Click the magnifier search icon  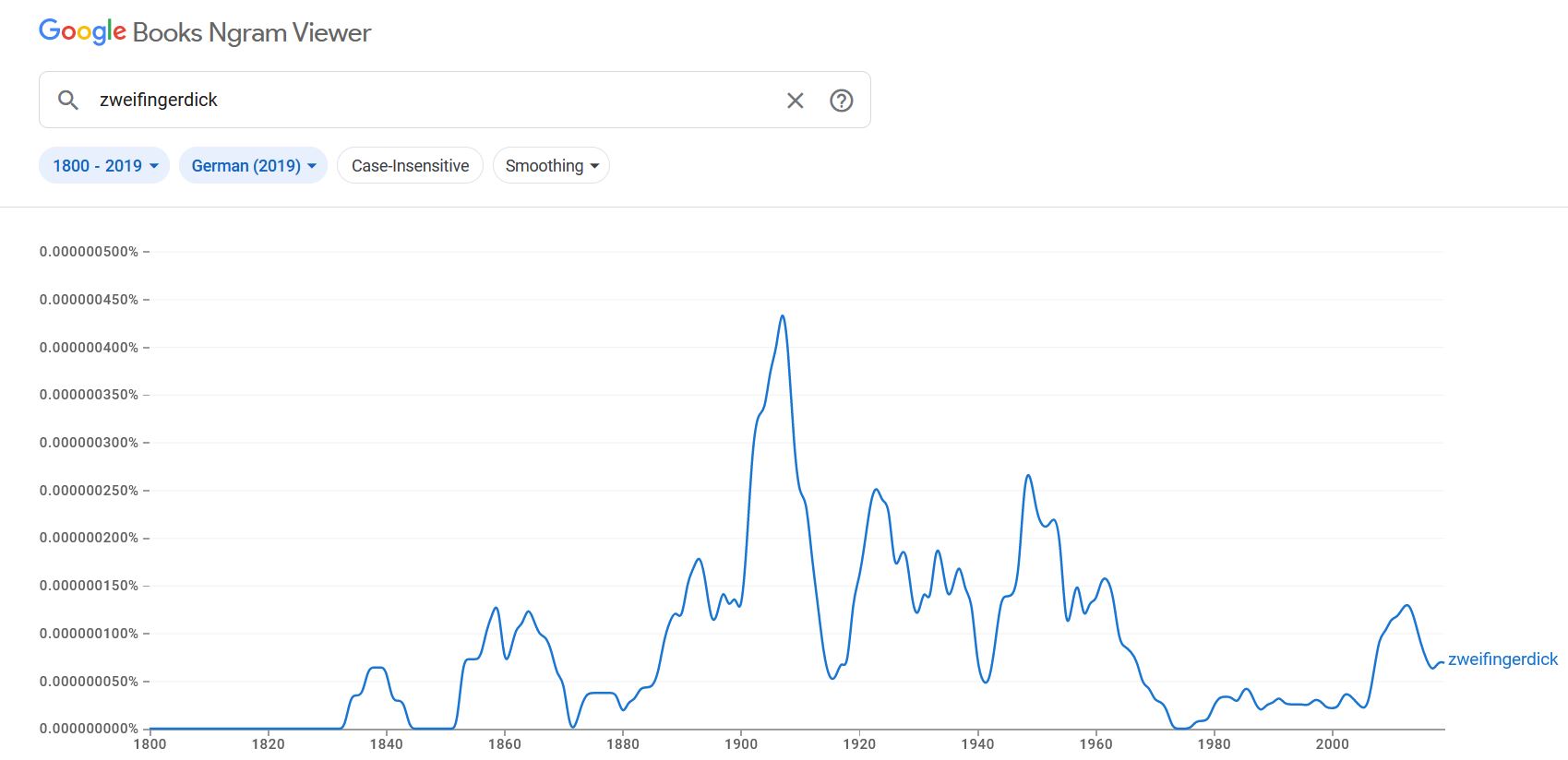68,100
